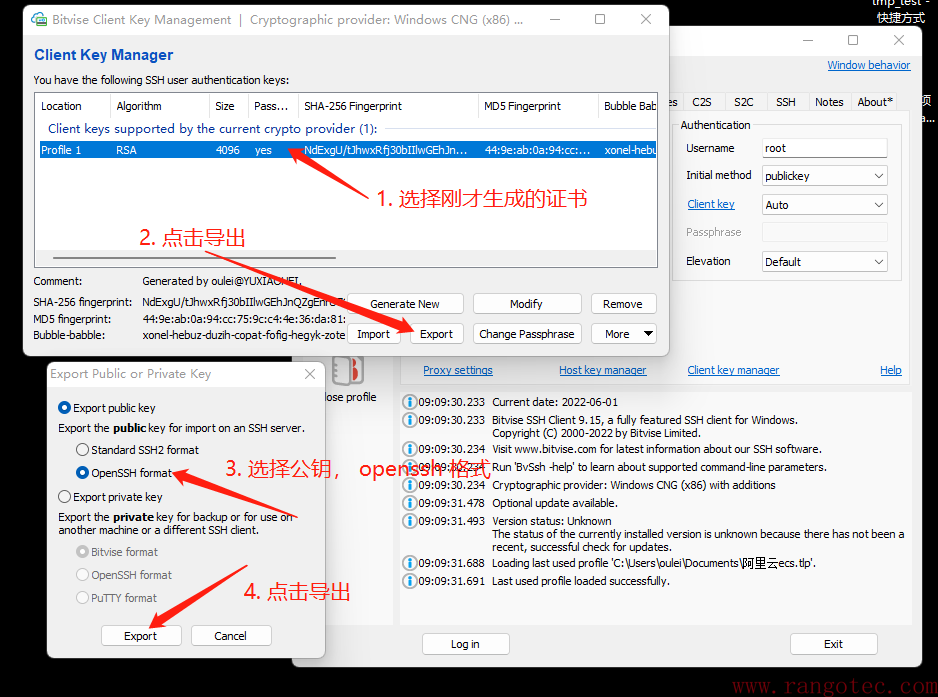Click the Bitvise key management title icon
Screen dimensions: 938x697
point(39,19)
